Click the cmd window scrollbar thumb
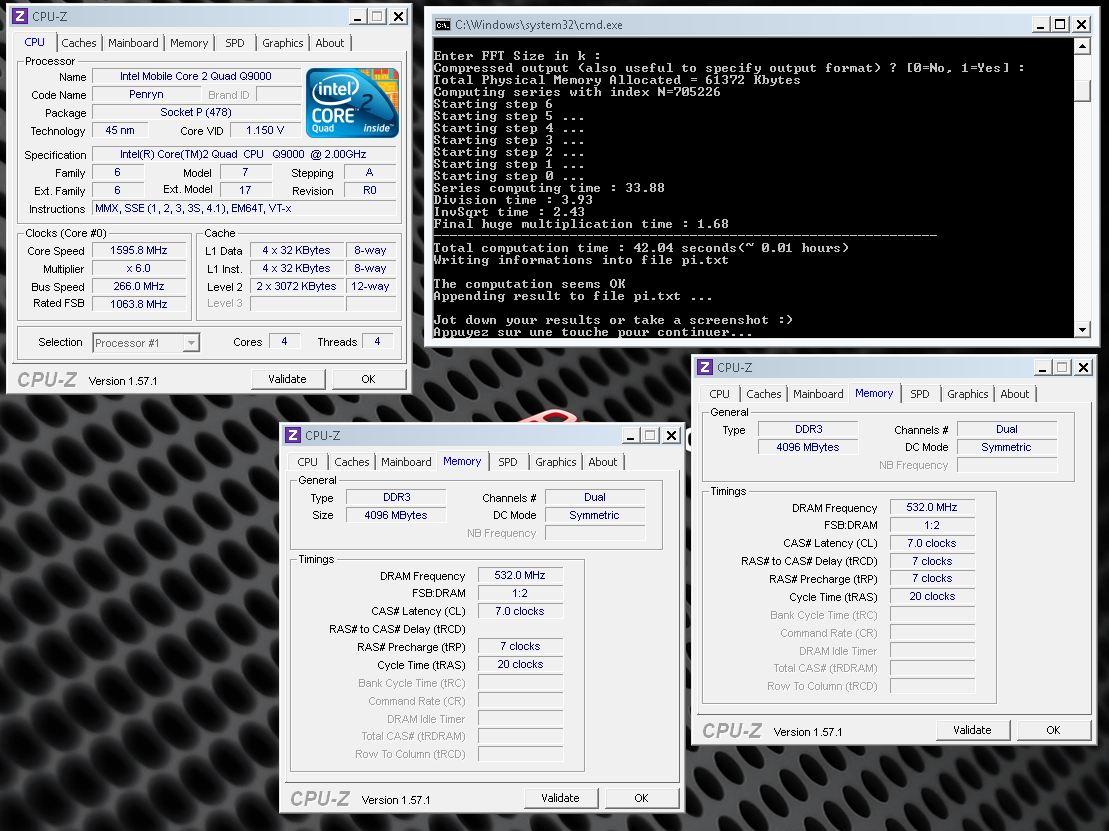The width and height of the screenshot is (1109, 831). click(1081, 91)
